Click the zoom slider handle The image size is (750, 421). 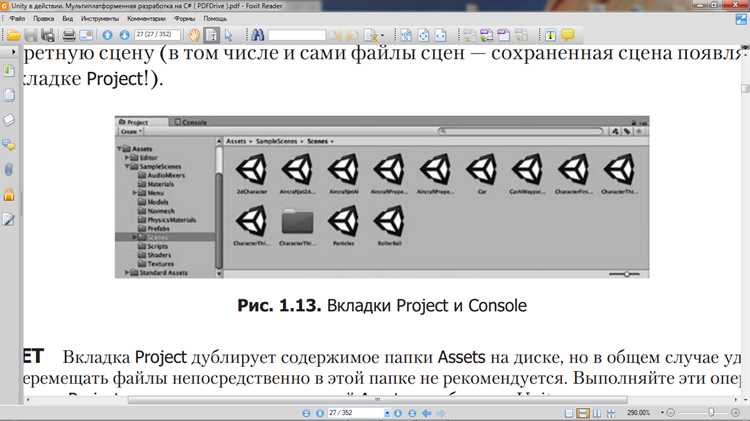coord(711,412)
